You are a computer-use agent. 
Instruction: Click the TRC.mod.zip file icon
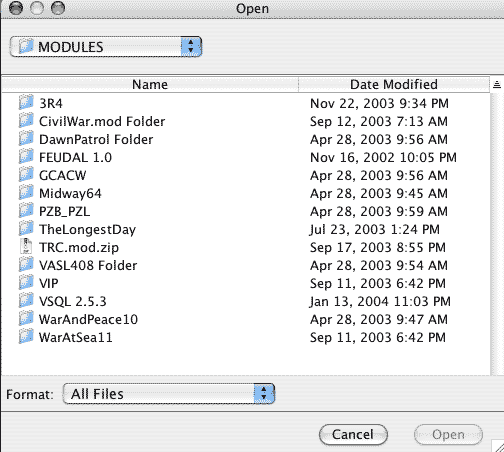pyautogui.click(x=26, y=246)
